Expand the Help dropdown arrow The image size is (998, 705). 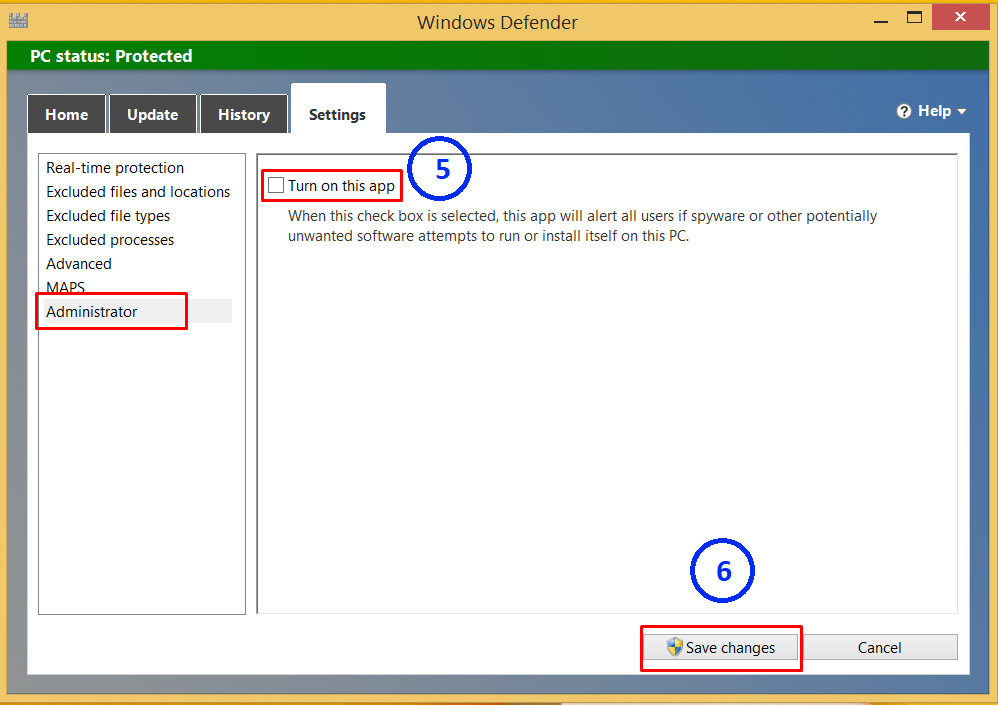click(962, 112)
